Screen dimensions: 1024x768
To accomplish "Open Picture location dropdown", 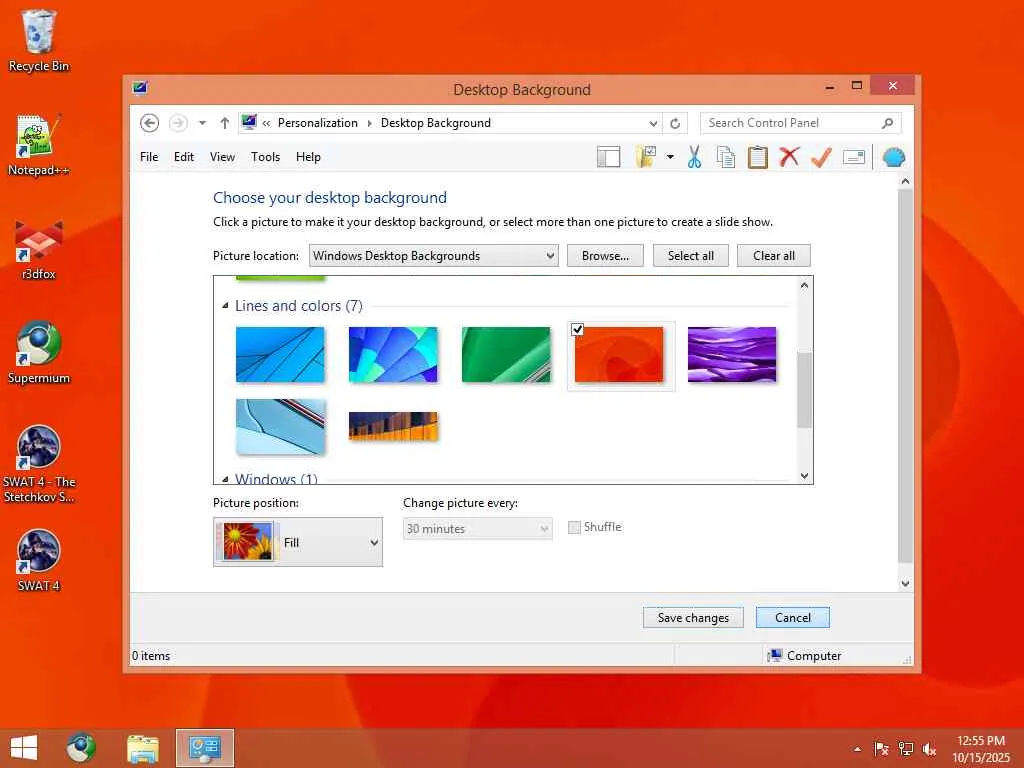I will pos(434,255).
